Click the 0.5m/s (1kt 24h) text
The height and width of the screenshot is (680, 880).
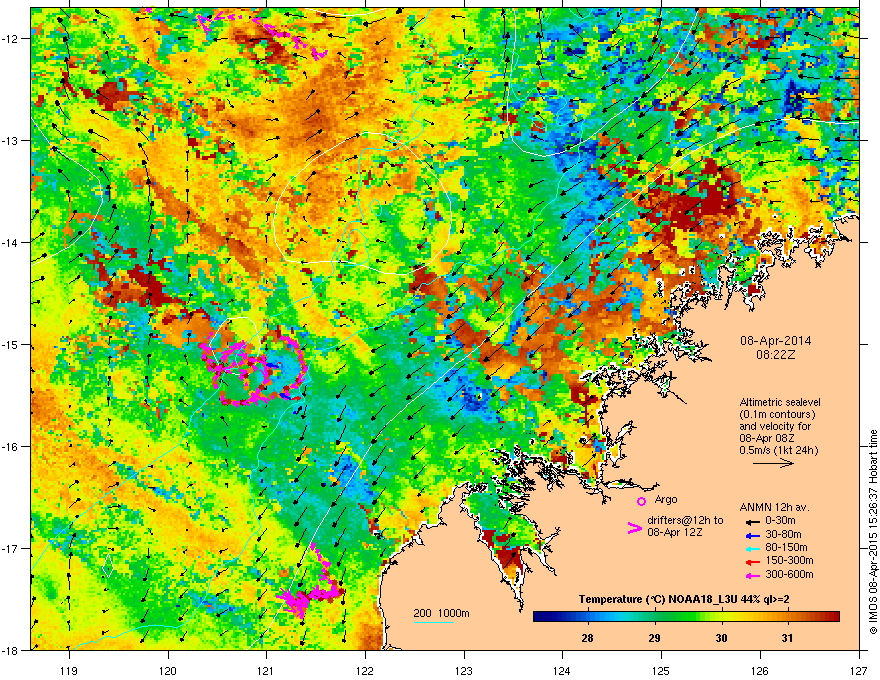778,450
